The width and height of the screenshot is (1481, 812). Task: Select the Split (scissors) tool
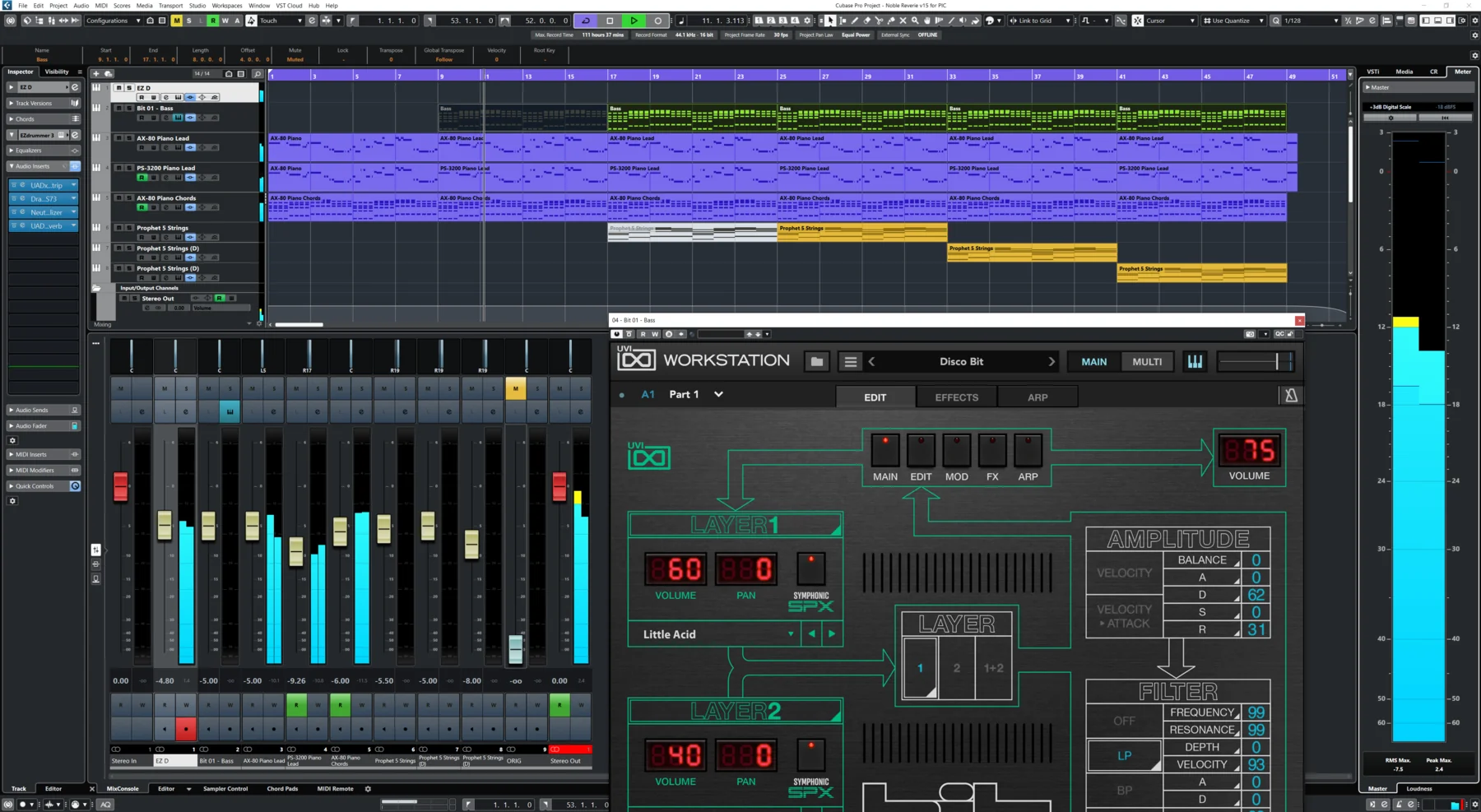(x=880, y=21)
